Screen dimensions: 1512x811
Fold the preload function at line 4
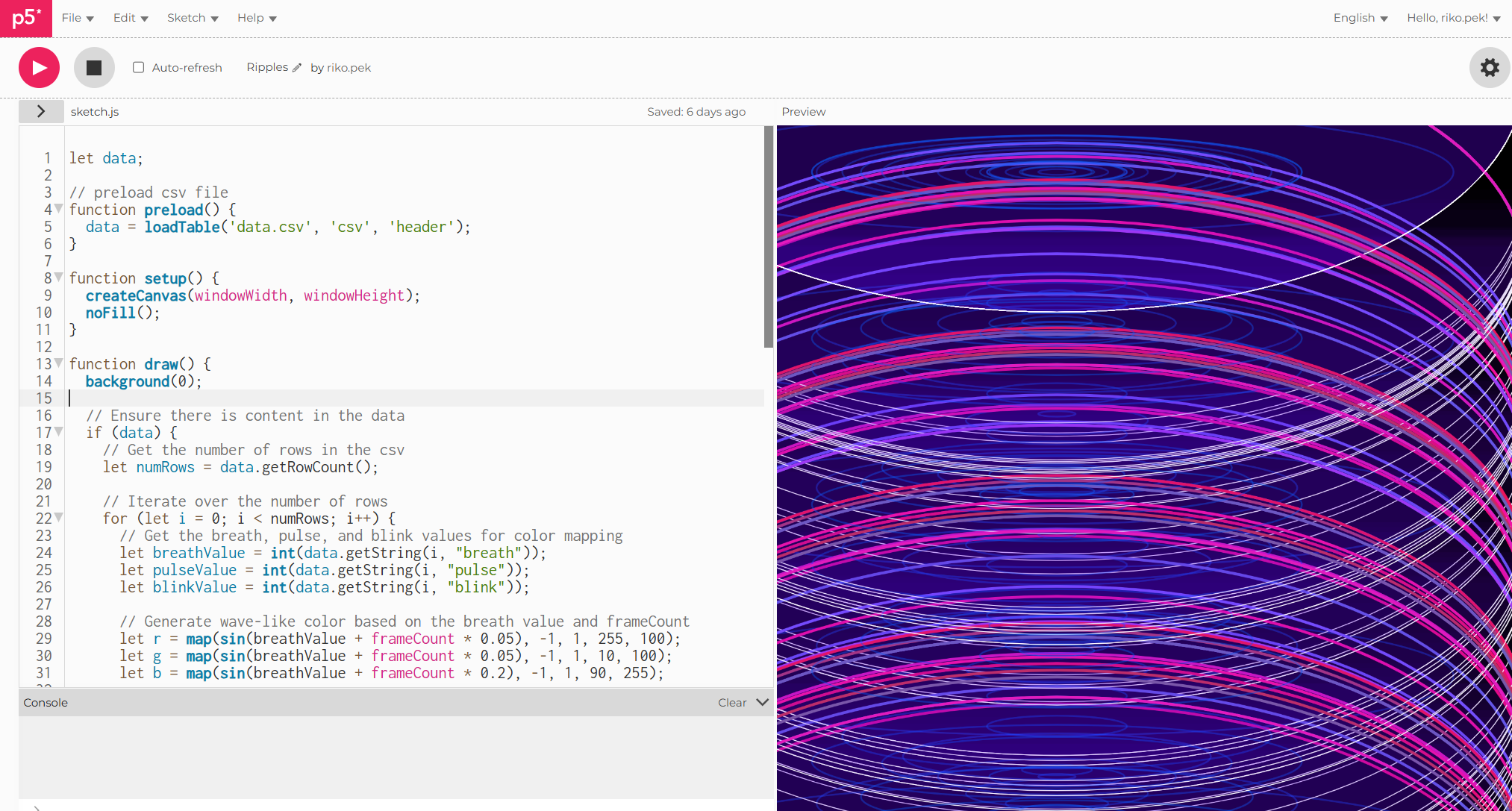tap(58, 209)
